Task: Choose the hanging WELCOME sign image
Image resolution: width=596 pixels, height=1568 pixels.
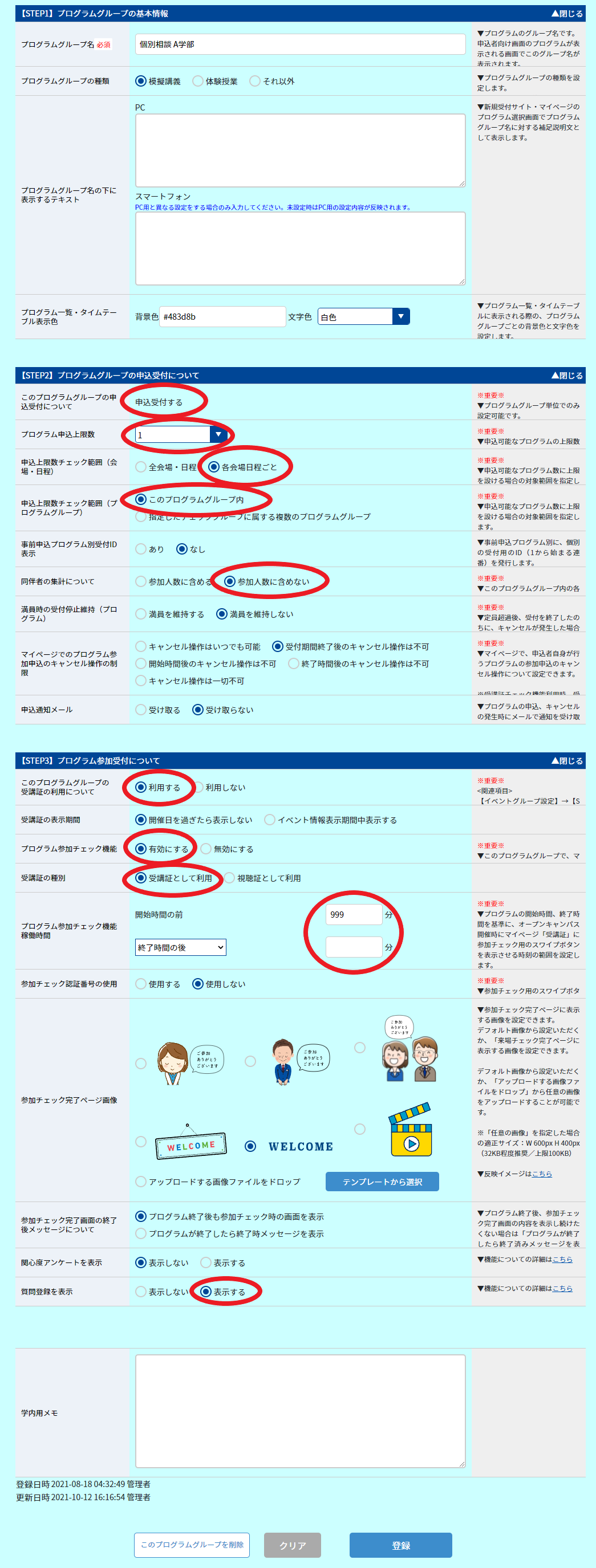Action: pyautogui.click(x=141, y=1141)
